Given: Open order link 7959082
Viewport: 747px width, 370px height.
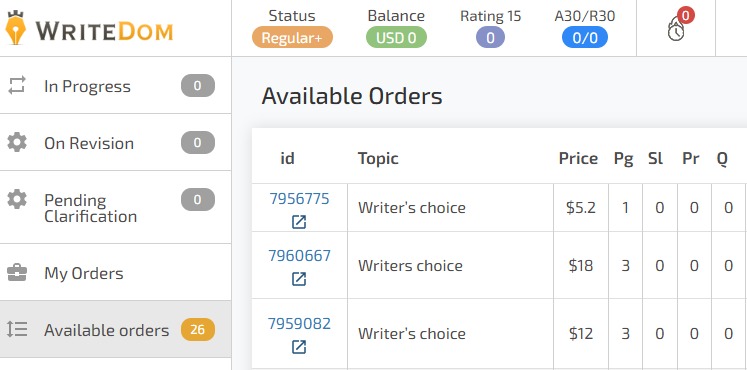Looking at the screenshot, I should click(x=299, y=323).
